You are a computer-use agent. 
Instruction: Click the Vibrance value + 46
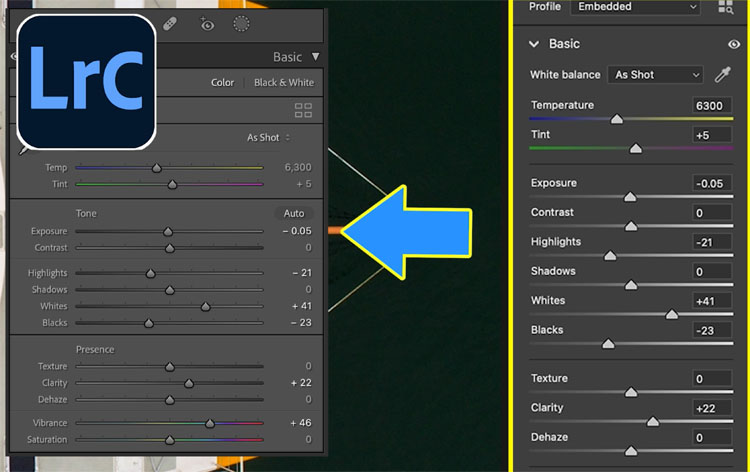pos(301,423)
